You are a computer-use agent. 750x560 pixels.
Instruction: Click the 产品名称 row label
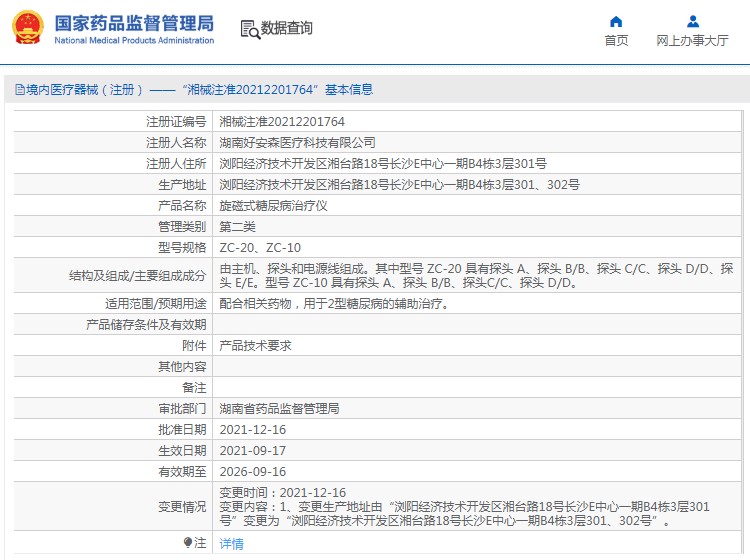tap(182, 206)
